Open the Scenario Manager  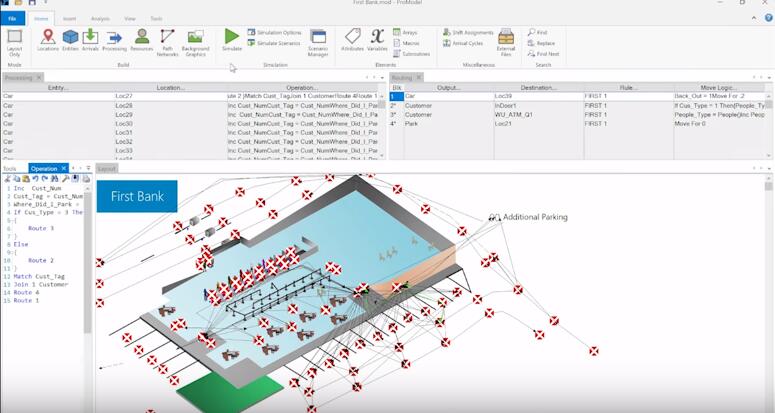(x=318, y=42)
